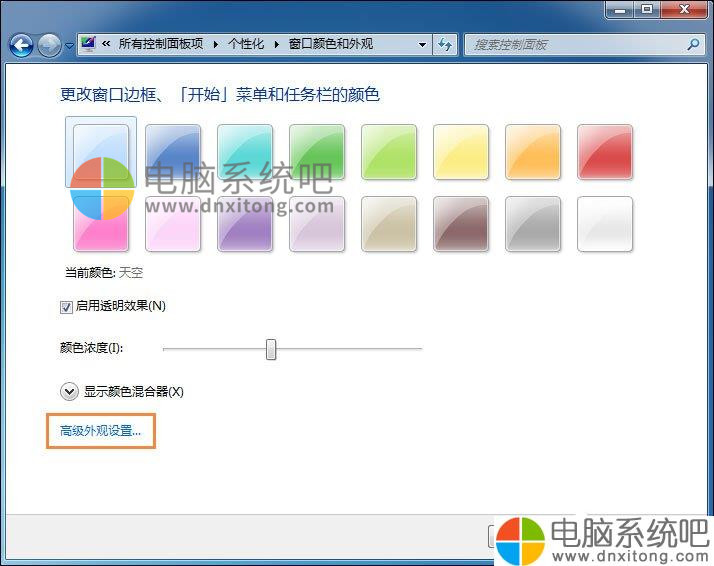Select the white frost color swatch
Screen dimensions: 714x566
[605, 224]
